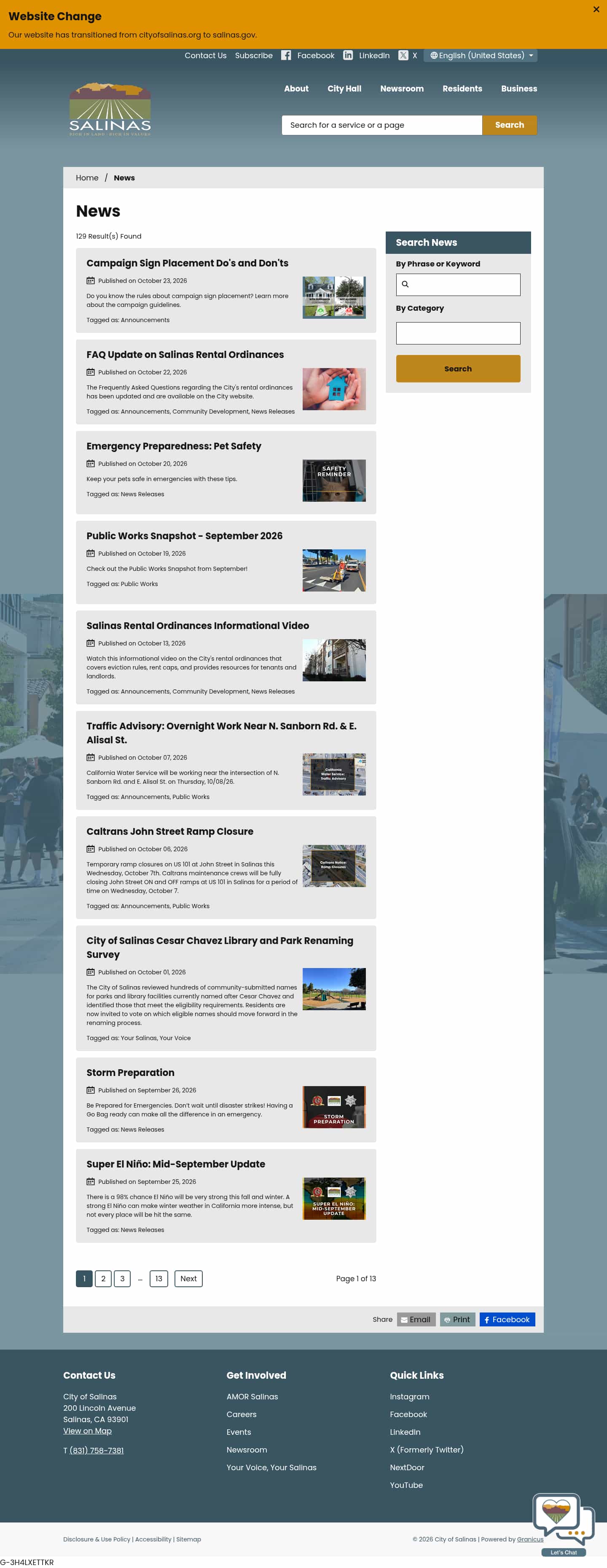The height and width of the screenshot is (1568, 607).
Task: Click the By Phrase or Keyword field
Action: coord(458,285)
